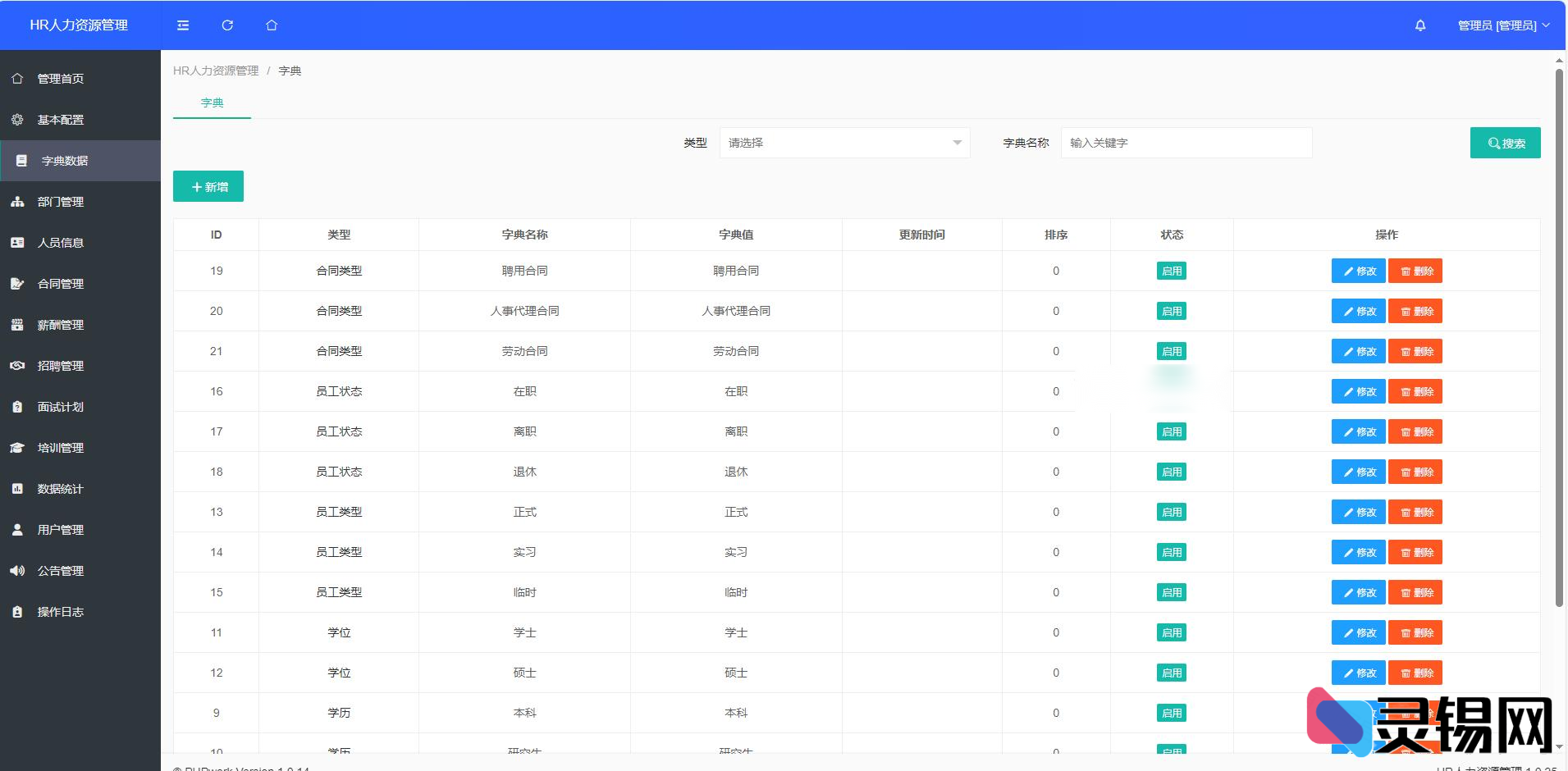The image size is (1568, 771).
Task: Open the type filter's dropdown arrow
Action: pyautogui.click(x=957, y=142)
